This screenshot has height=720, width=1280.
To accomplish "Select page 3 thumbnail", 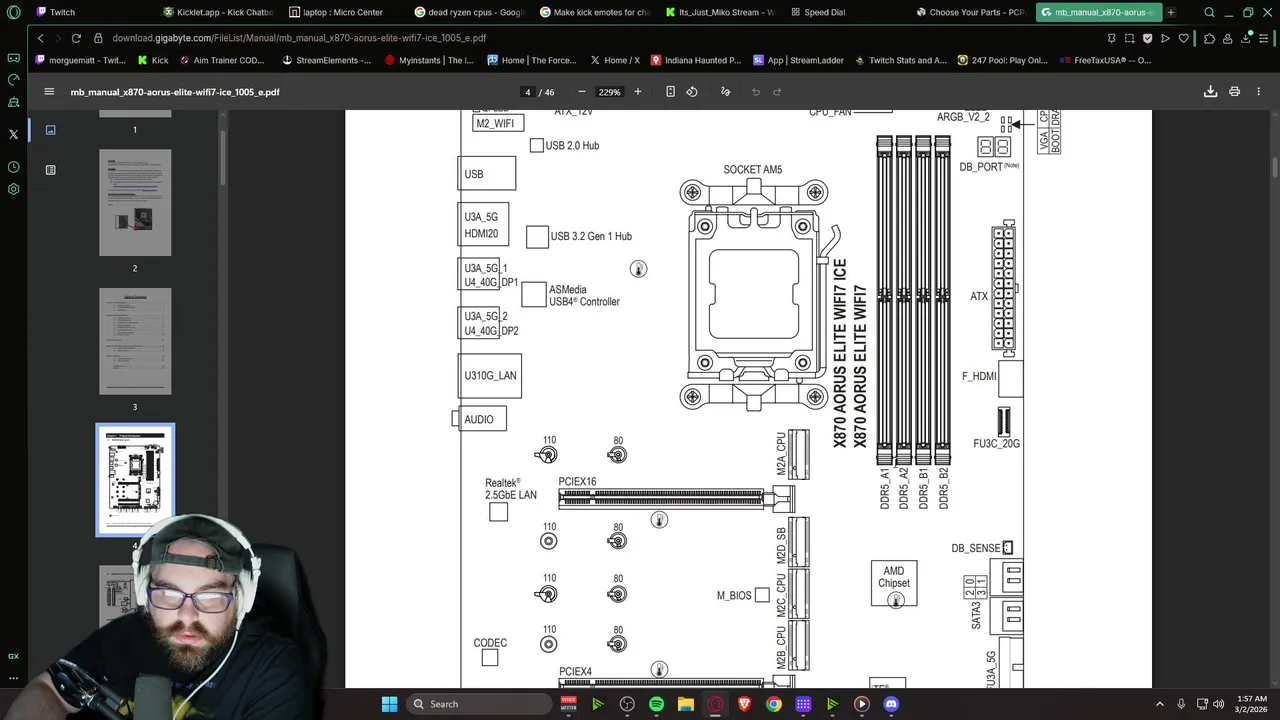I will pyautogui.click(x=135, y=341).
